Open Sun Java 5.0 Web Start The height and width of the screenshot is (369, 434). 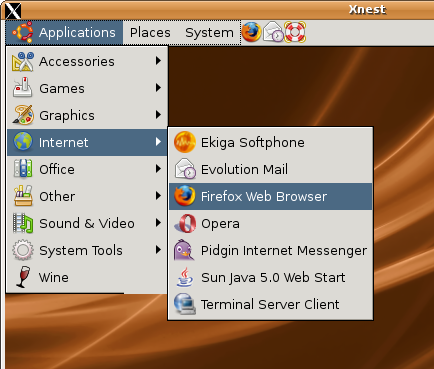click(270, 277)
